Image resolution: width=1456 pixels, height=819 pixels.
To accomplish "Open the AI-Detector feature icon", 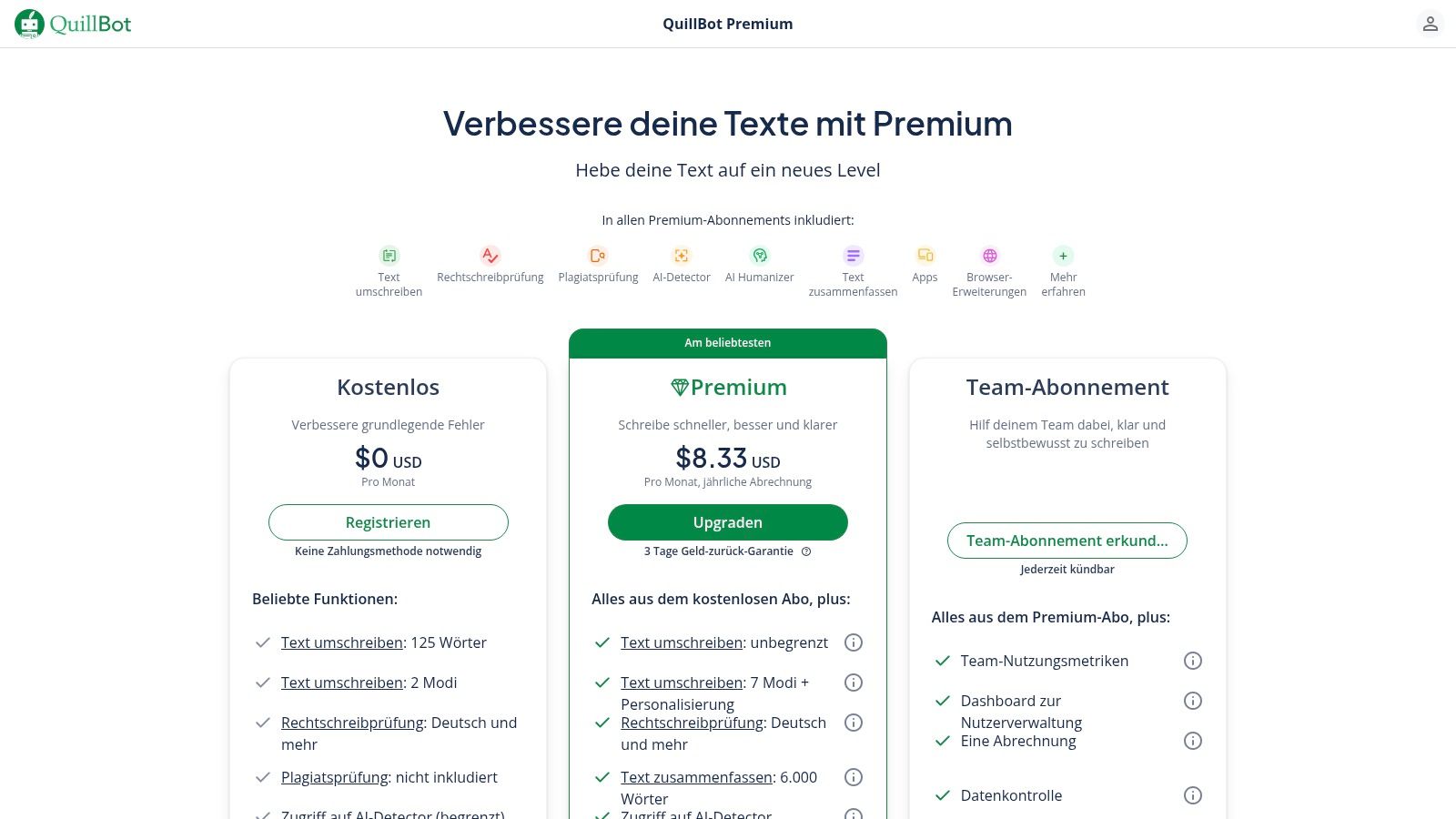I will click(682, 256).
